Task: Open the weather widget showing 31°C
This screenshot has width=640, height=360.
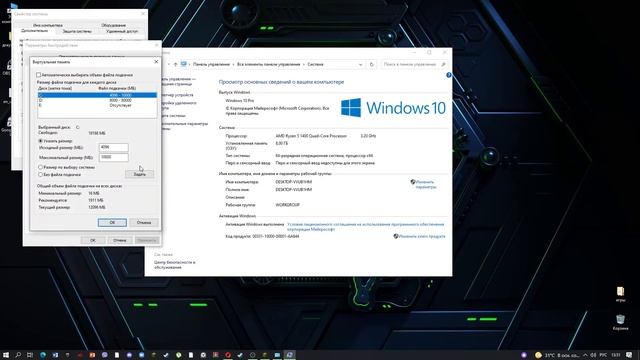Action: (x=557, y=355)
